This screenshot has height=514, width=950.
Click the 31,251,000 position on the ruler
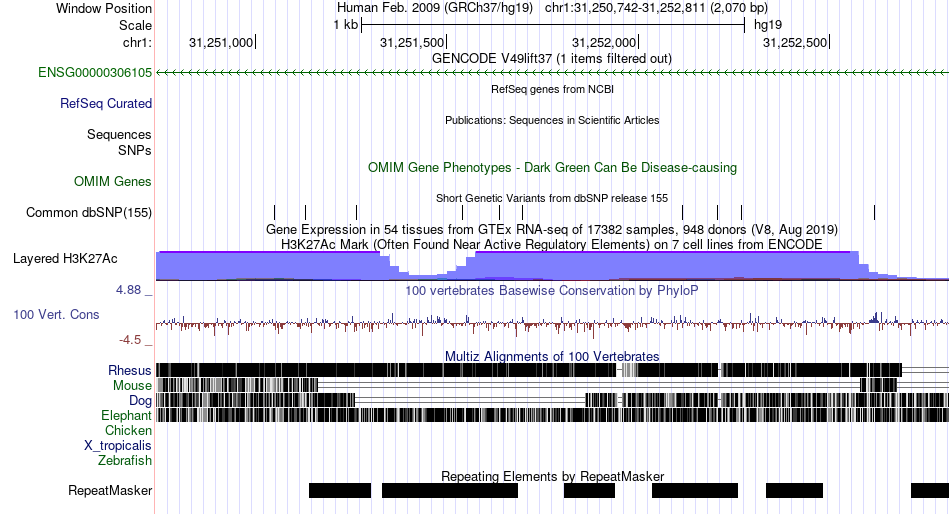[x=221, y=42]
